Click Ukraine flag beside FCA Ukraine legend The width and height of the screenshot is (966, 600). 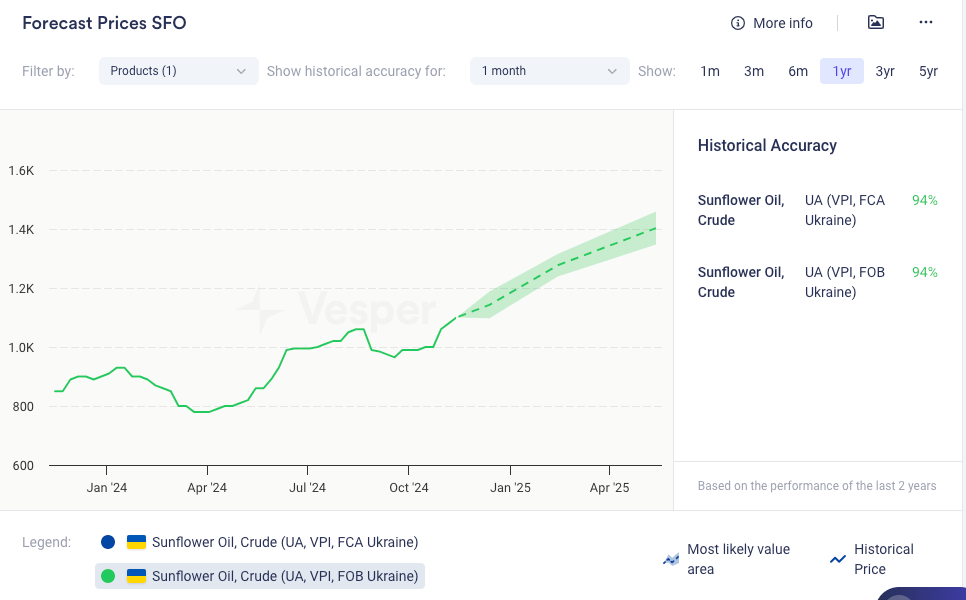point(136,542)
